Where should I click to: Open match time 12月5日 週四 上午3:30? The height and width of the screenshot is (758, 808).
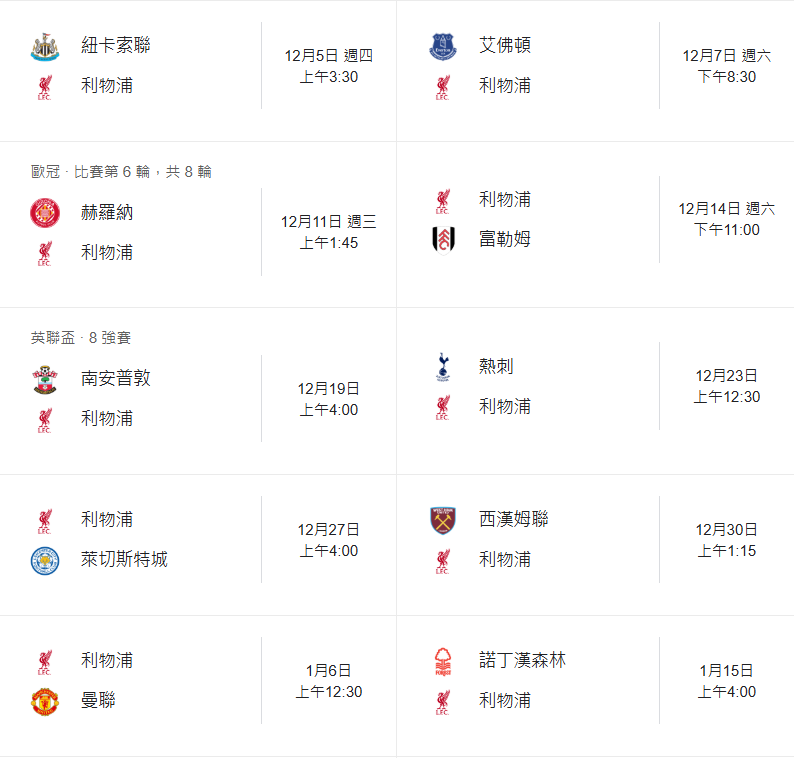point(328,66)
